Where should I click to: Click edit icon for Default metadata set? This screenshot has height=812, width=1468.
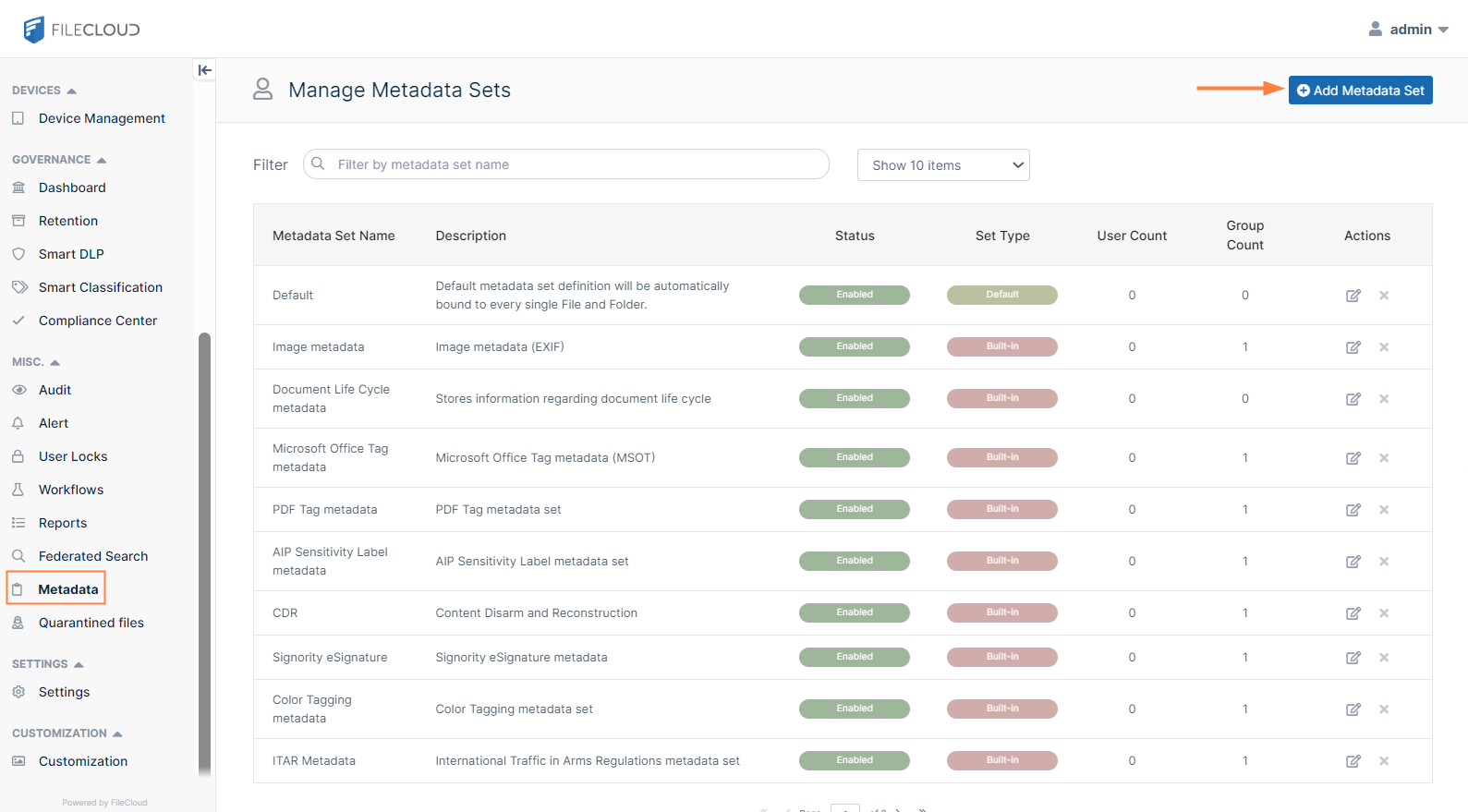(x=1353, y=296)
